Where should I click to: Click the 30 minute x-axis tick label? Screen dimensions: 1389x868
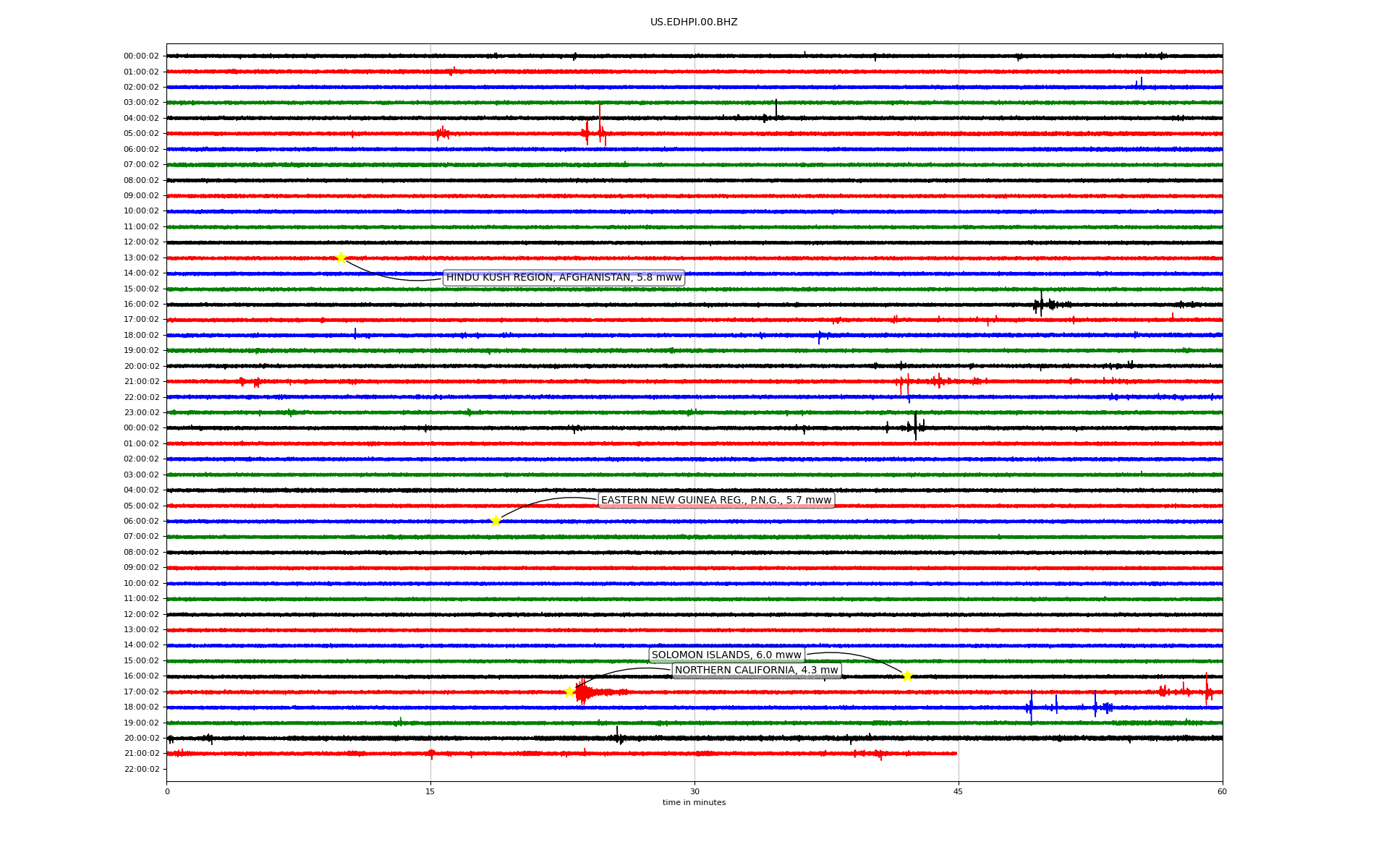[694, 791]
